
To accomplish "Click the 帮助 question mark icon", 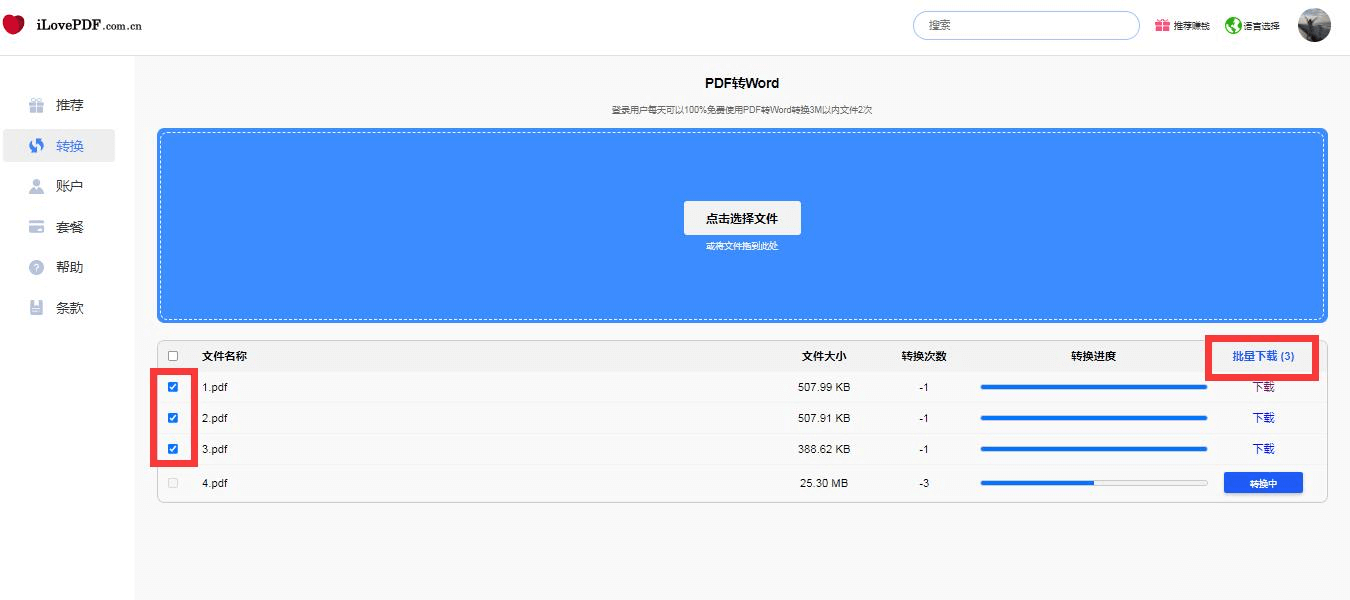I will coord(36,268).
